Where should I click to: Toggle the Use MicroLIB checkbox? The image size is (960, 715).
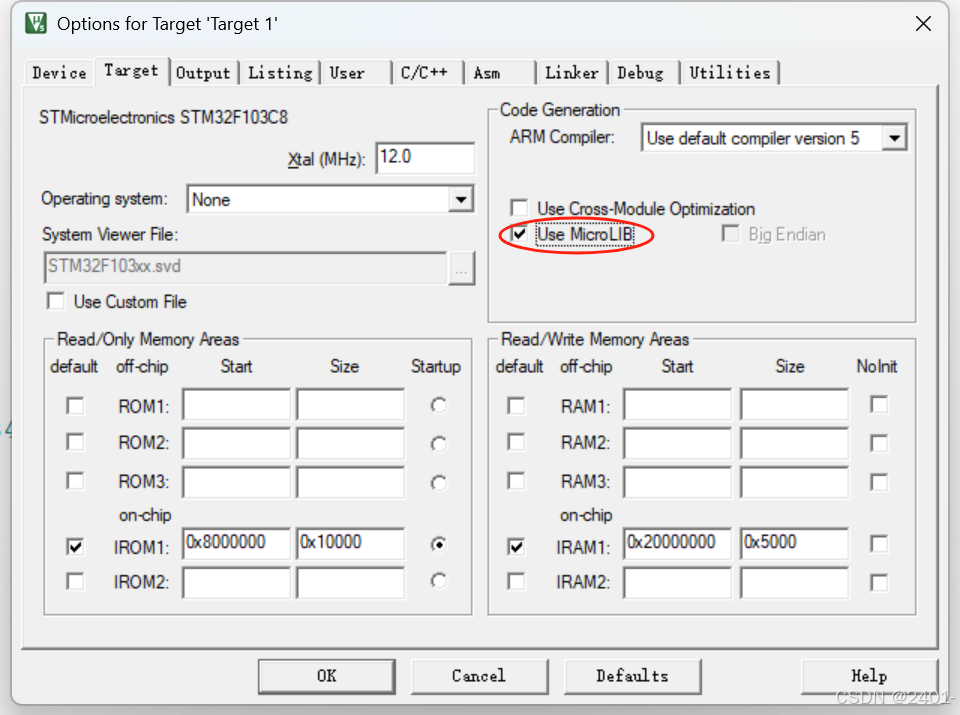point(519,234)
